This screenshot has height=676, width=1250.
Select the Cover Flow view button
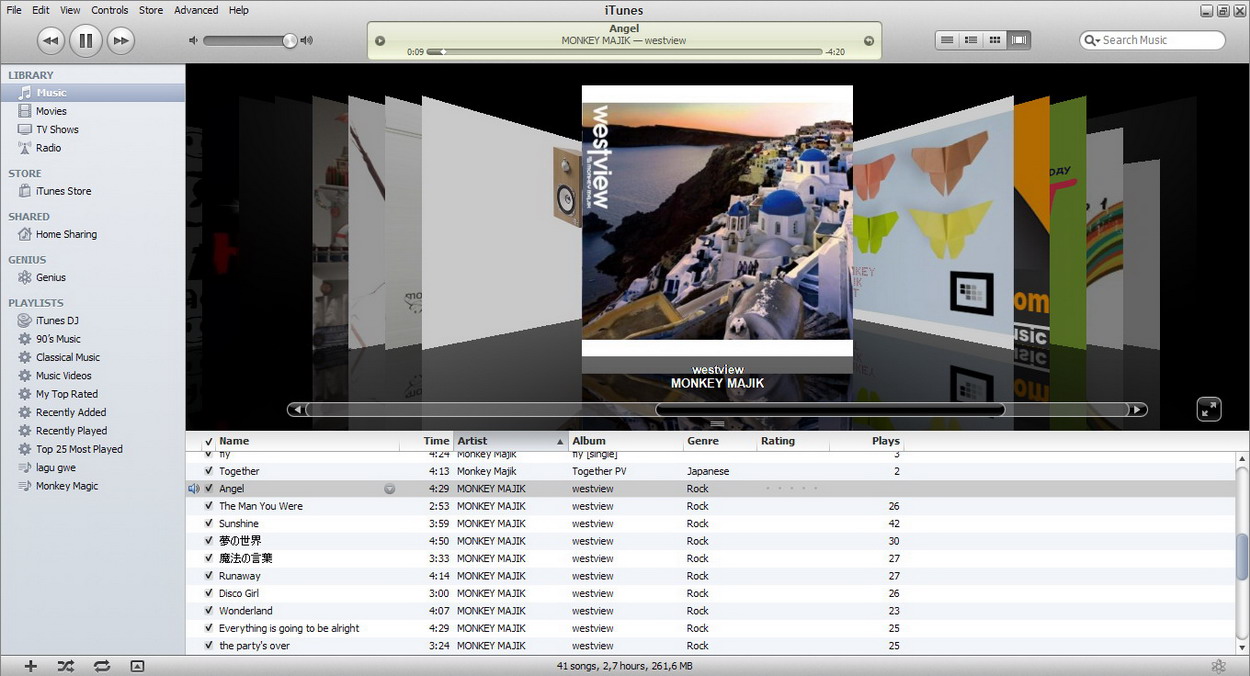click(1019, 40)
